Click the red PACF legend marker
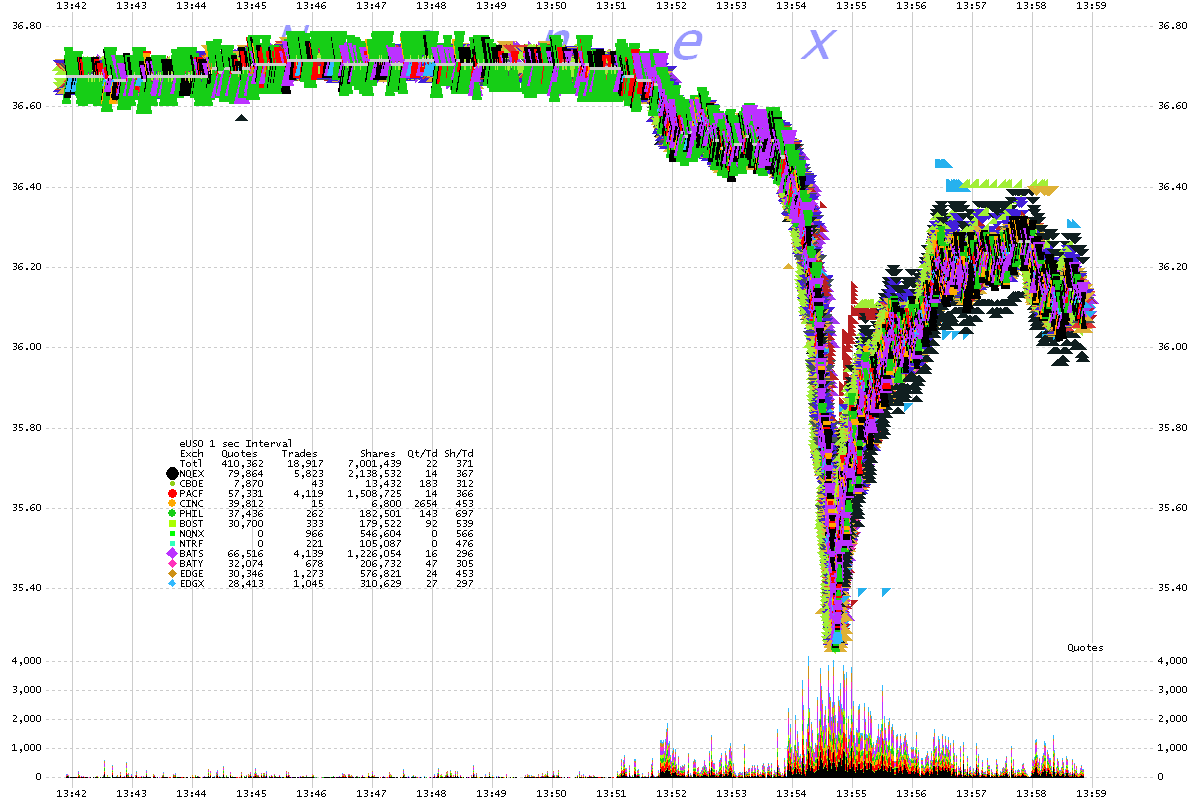The image size is (1200, 800). [x=172, y=493]
